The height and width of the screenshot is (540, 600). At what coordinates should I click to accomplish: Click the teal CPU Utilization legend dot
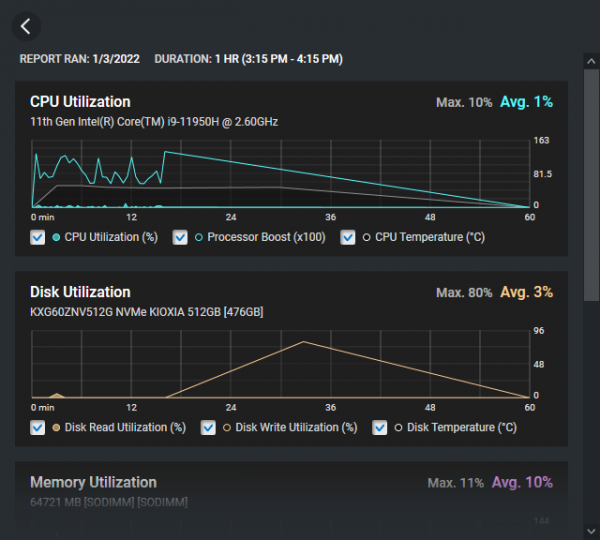click(56, 238)
